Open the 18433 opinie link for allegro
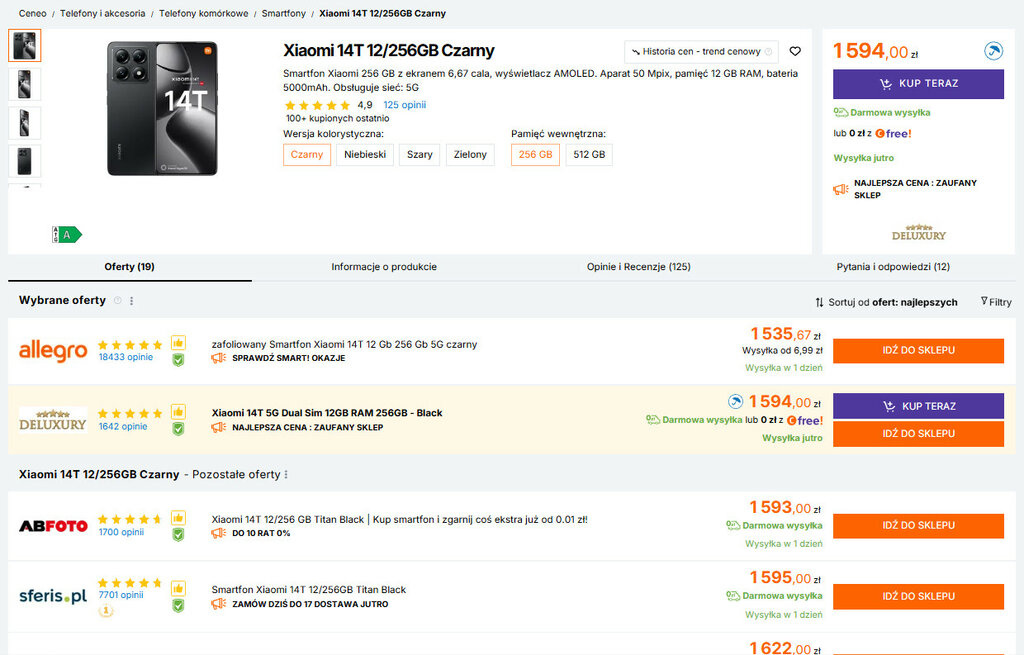1024x655 pixels. pyautogui.click(x=125, y=357)
